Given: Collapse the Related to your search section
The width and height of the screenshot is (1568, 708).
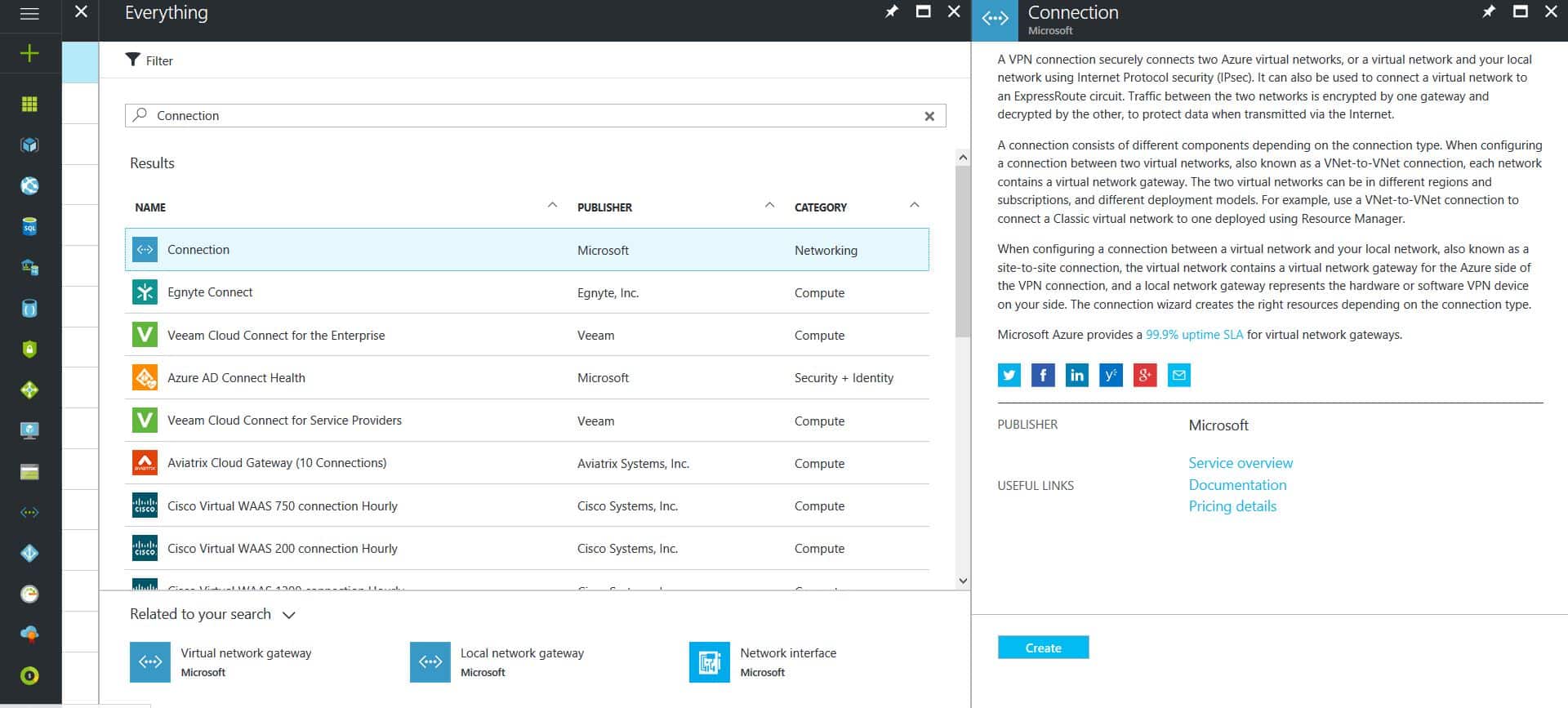Looking at the screenshot, I should coord(288,615).
